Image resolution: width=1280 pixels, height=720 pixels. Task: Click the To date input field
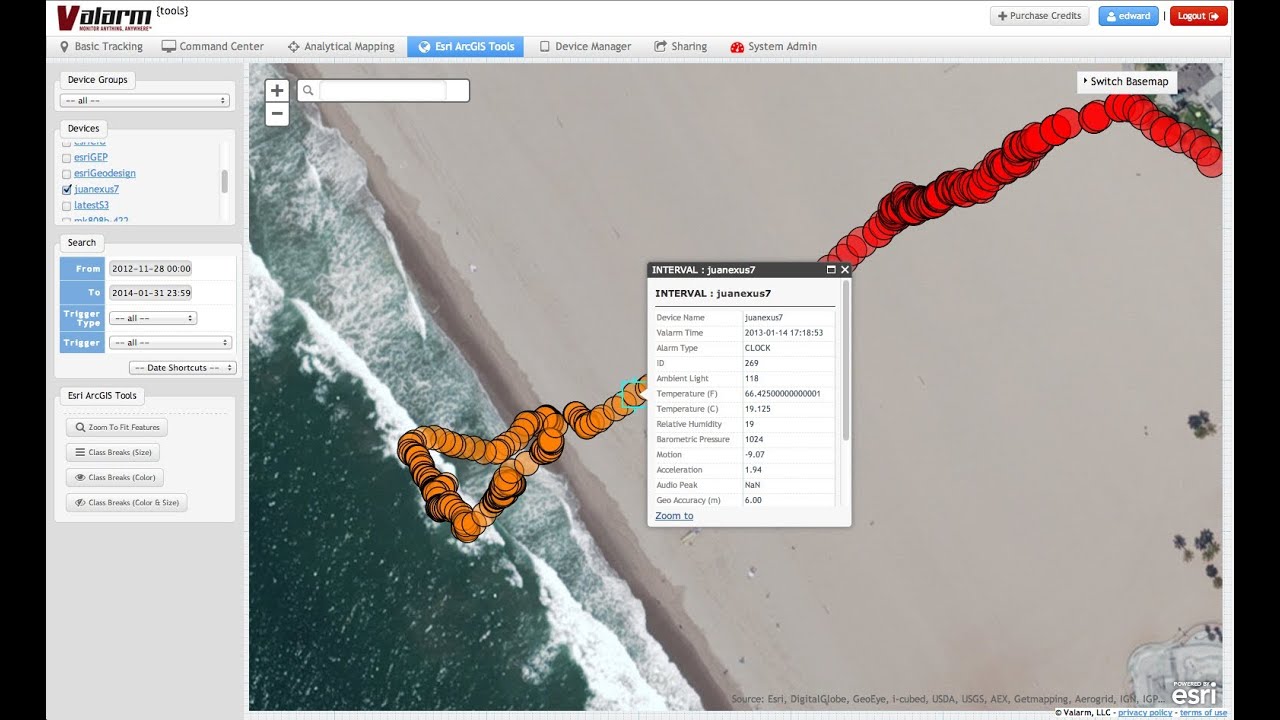click(150, 293)
